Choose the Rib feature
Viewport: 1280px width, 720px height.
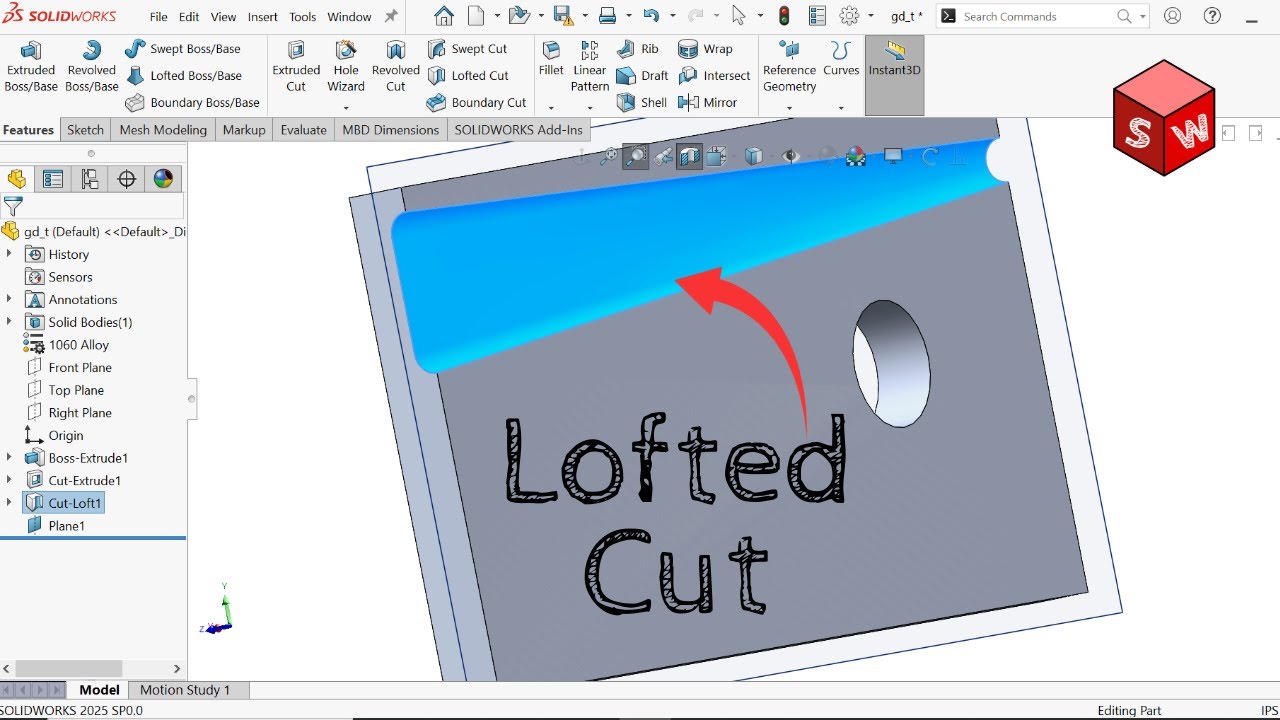click(x=637, y=48)
